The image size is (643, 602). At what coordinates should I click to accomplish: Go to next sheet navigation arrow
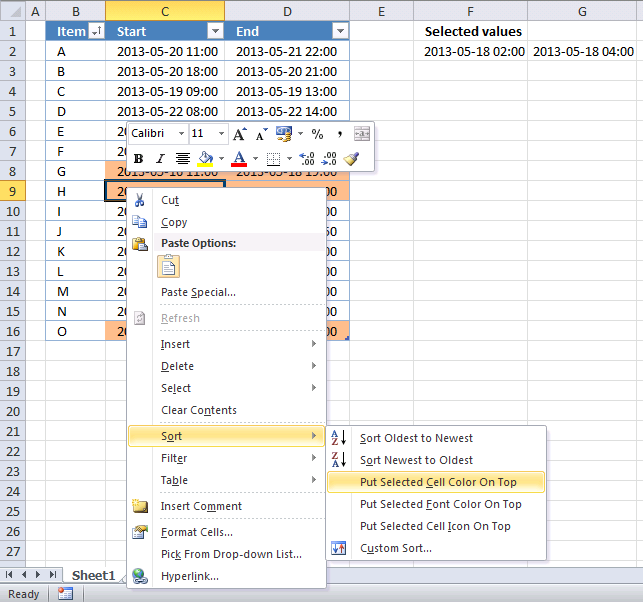(38, 575)
